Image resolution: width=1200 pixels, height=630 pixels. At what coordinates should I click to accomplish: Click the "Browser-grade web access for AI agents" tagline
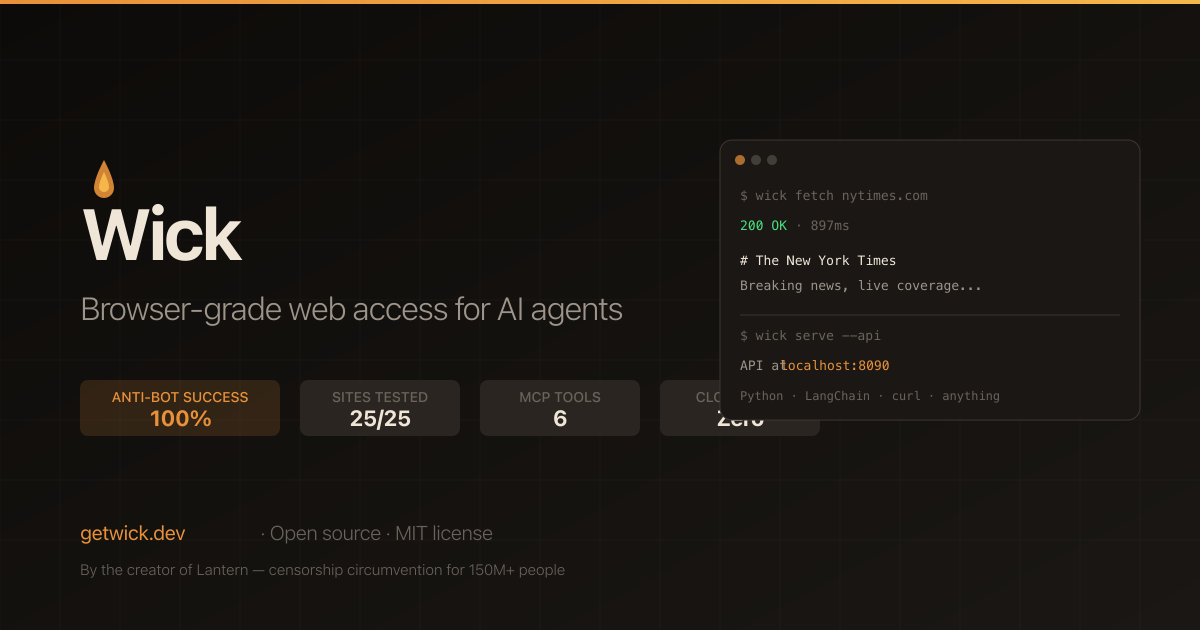351,310
